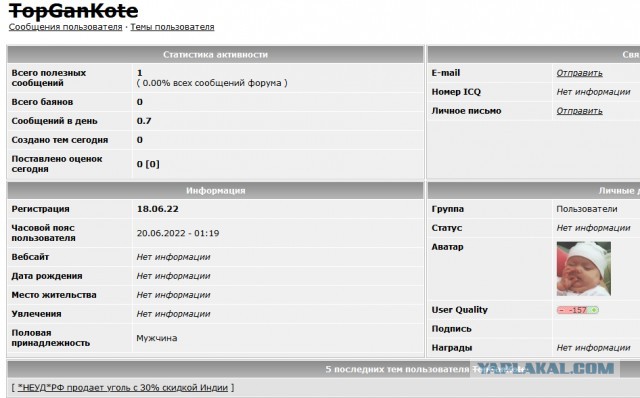The height and width of the screenshot is (398, 640).
Task: Click 'Нет информации' next to Увлечения
Action: pos(173,314)
